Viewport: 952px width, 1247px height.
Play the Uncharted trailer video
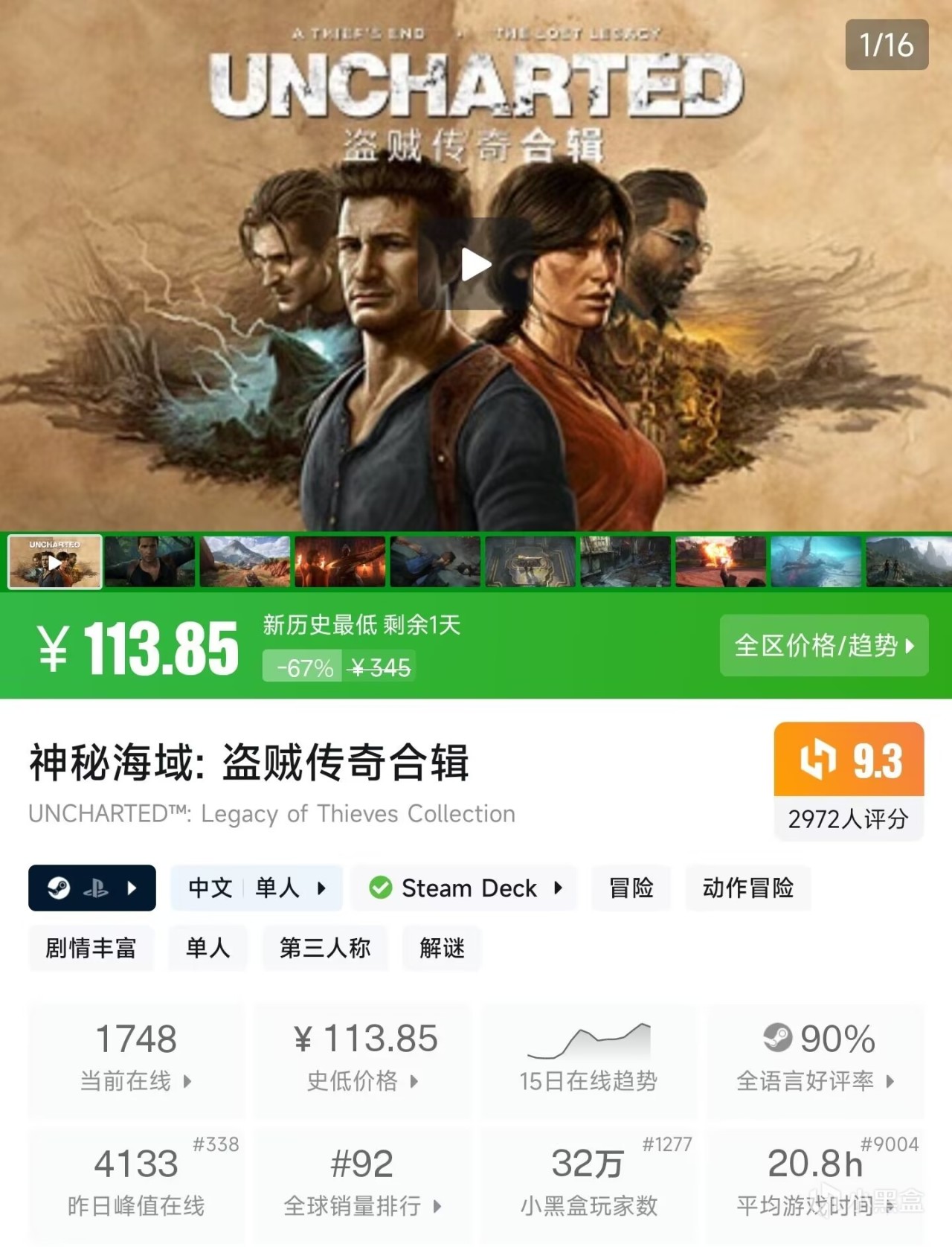(476, 264)
